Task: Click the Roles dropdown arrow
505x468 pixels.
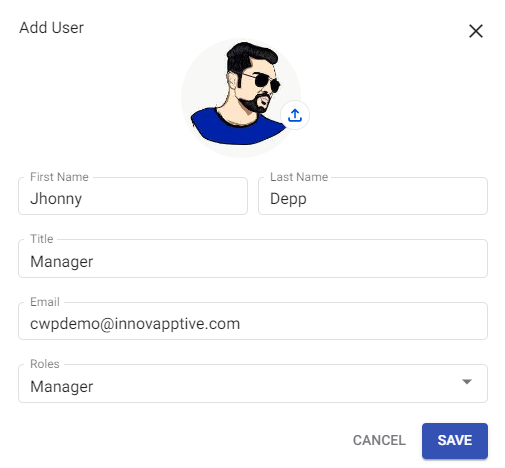Action: coord(467,382)
